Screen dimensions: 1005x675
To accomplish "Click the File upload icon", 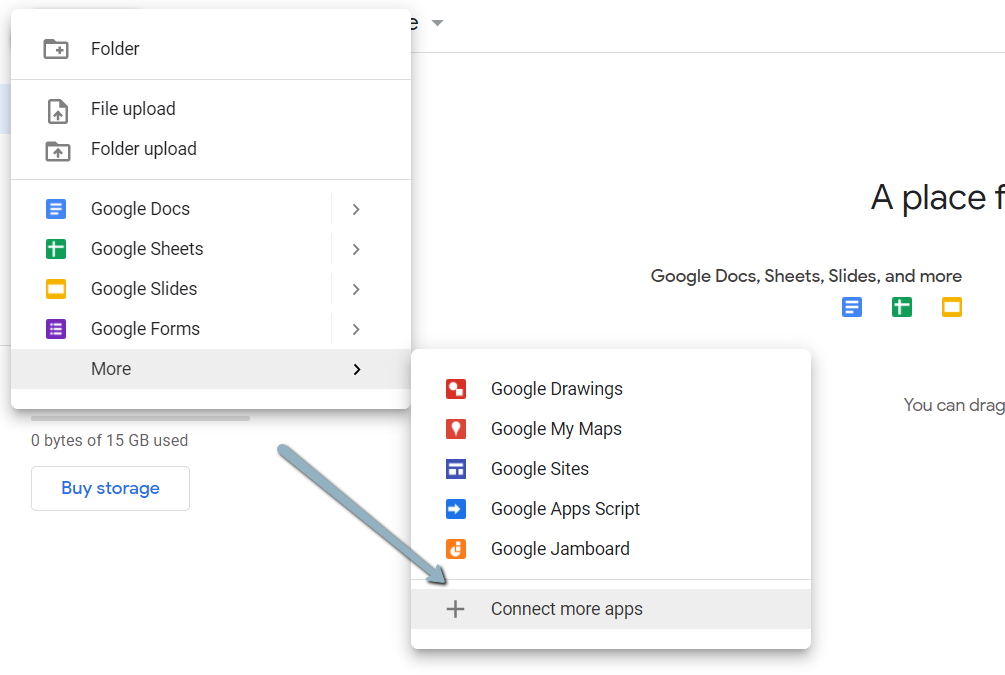I will coord(55,108).
